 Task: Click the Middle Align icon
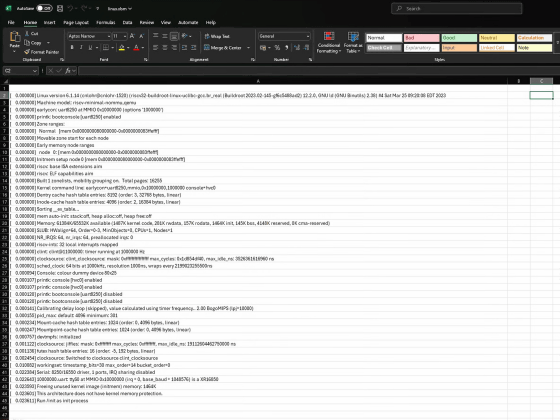click(x=165, y=36)
